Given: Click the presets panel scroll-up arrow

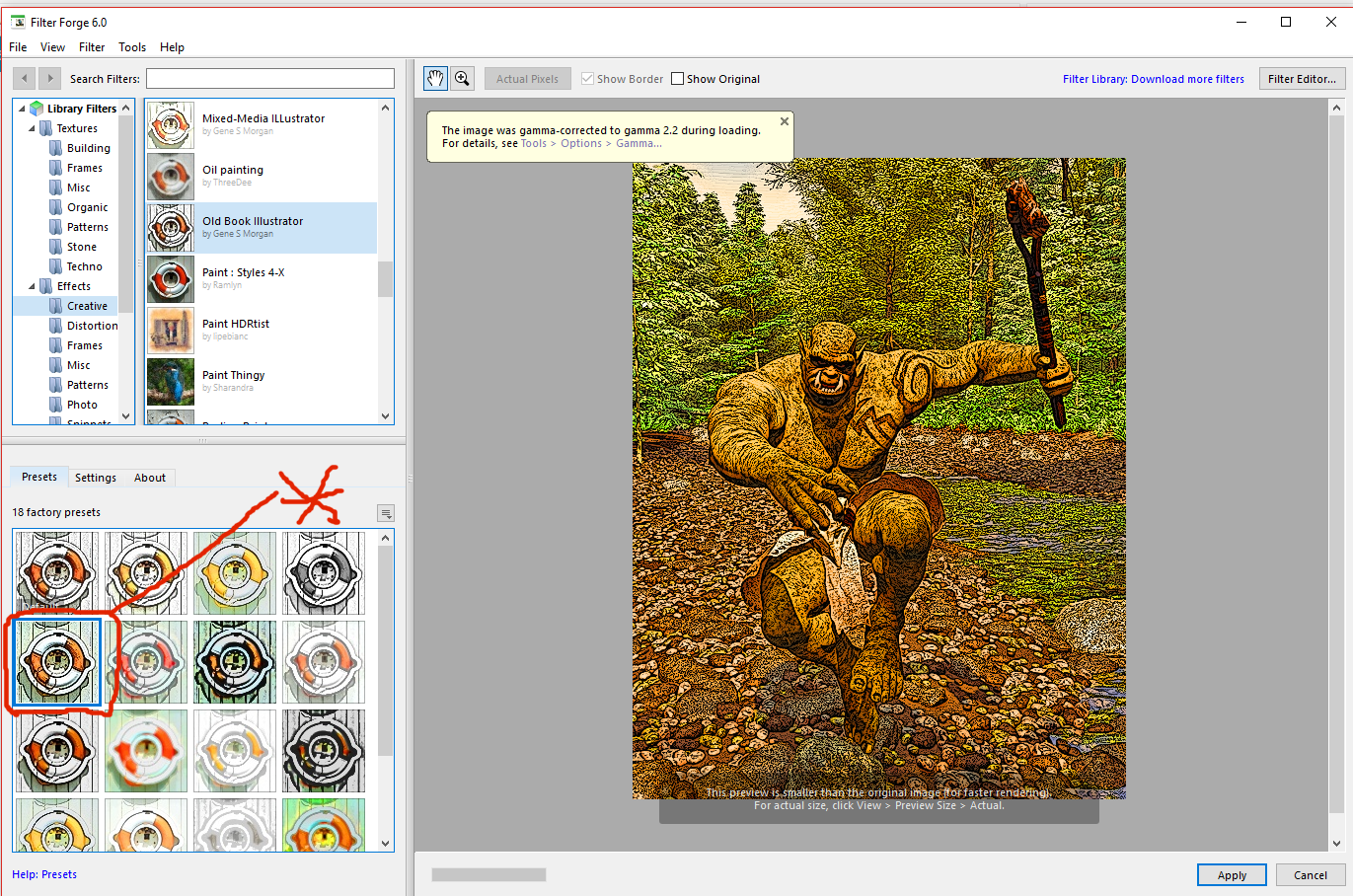Looking at the screenshot, I should point(386,538).
